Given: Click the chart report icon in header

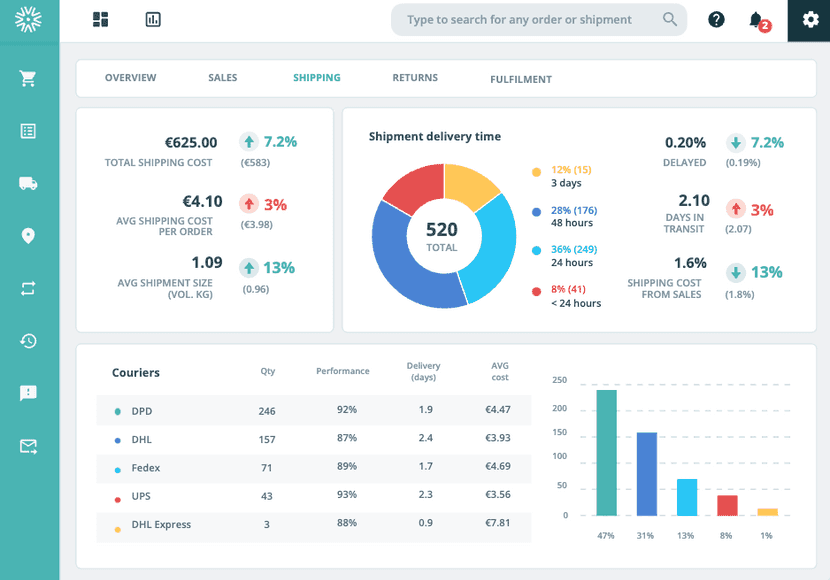Looking at the screenshot, I should point(153,20).
